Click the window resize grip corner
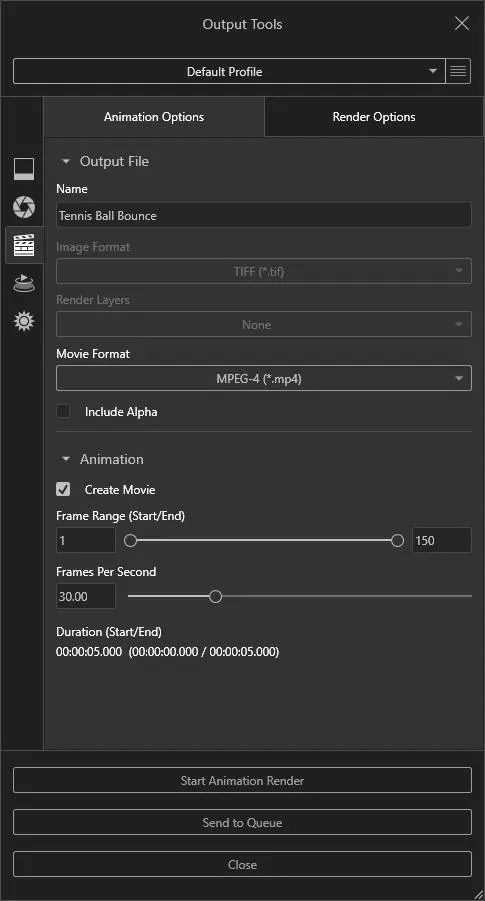Image resolution: width=485 pixels, height=901 pixels. tap(478, 894)
